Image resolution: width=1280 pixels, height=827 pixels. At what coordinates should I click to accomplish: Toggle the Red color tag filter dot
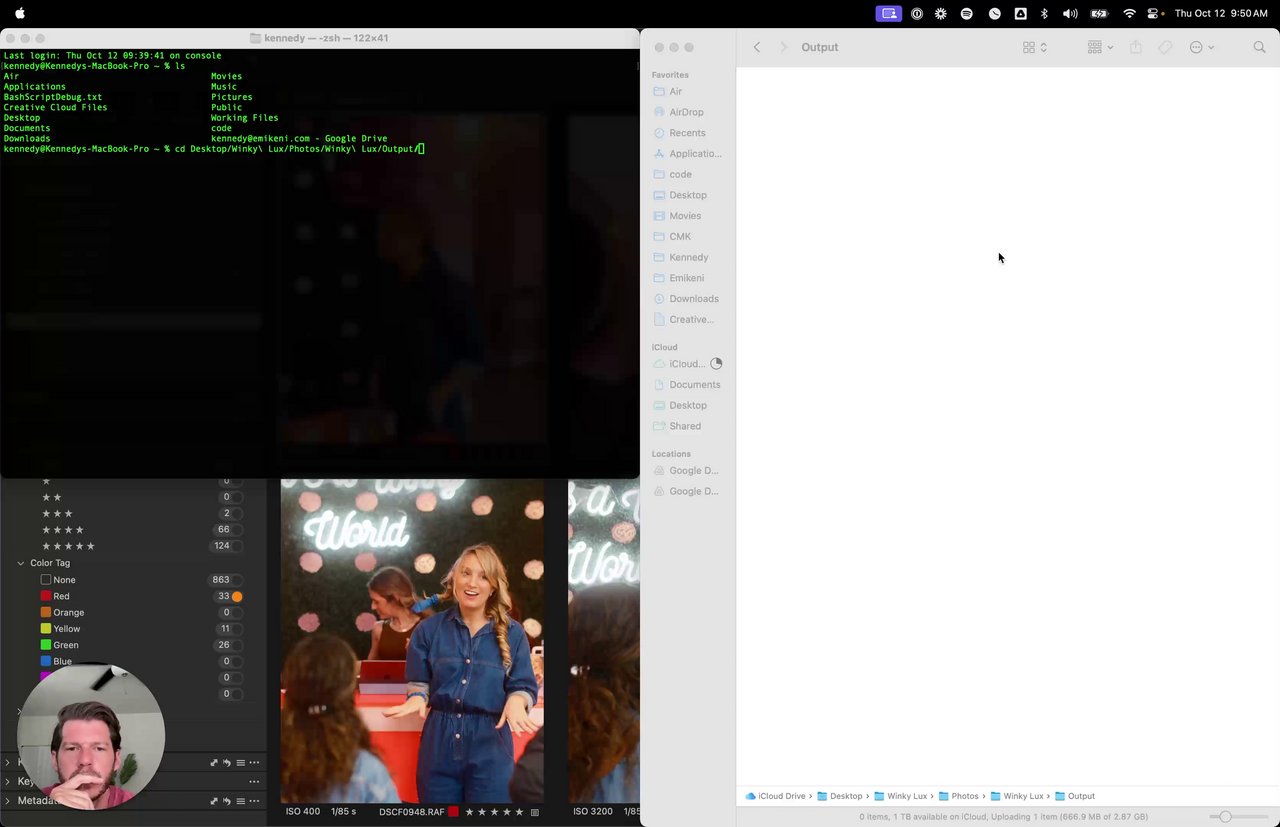point(237,597)
